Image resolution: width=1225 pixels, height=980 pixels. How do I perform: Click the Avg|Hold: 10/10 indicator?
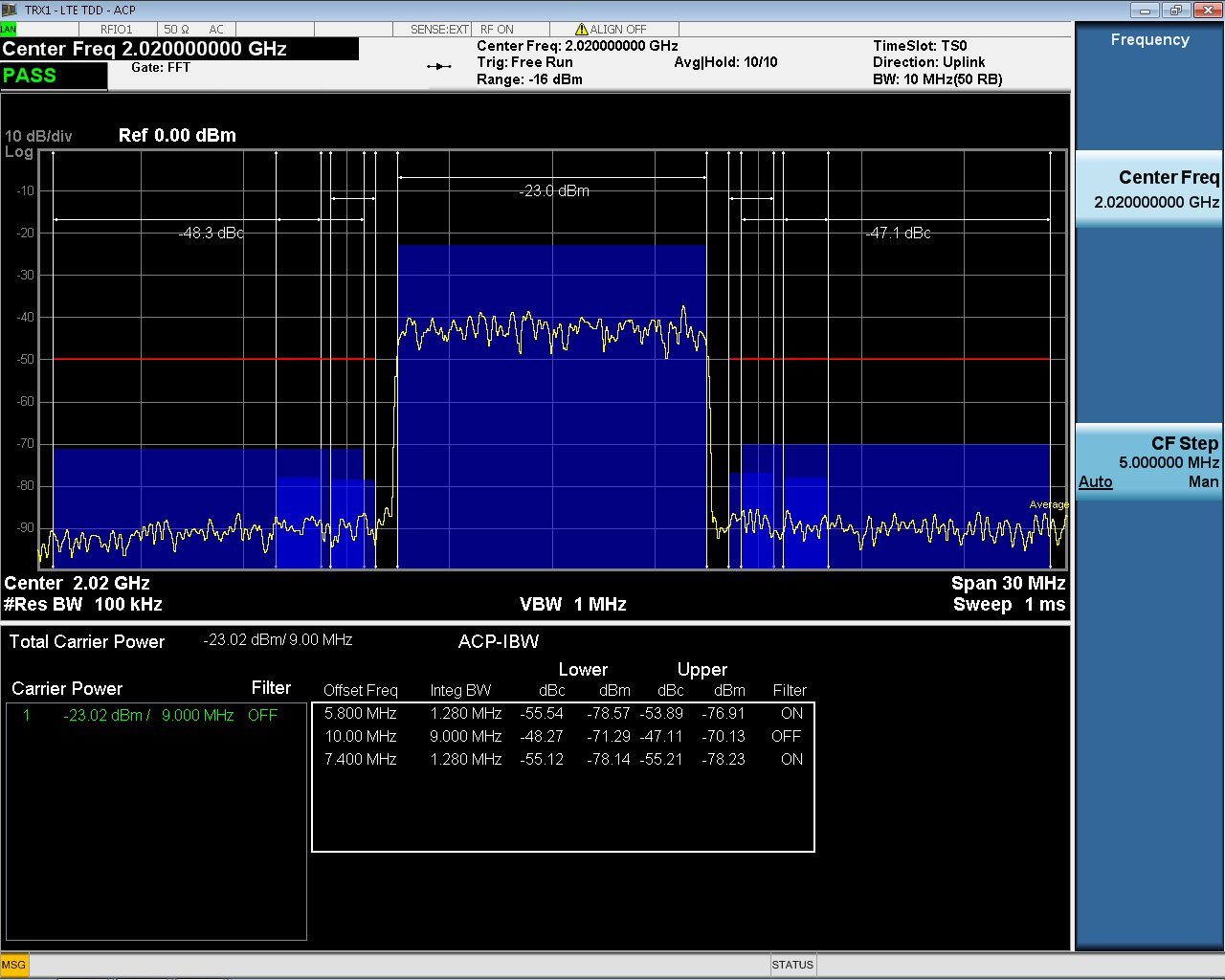725,62
